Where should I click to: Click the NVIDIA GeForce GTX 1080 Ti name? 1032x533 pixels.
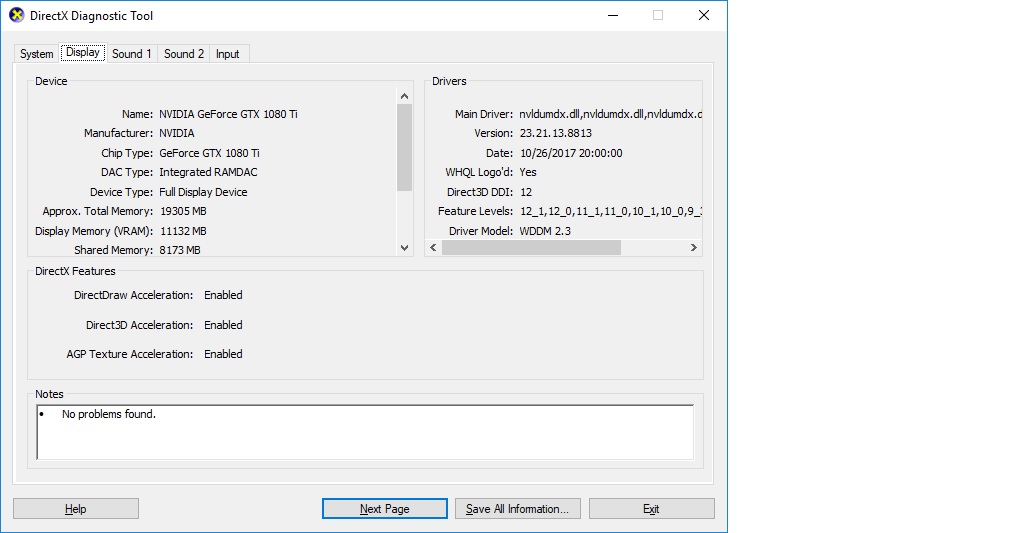pos(228,114)
